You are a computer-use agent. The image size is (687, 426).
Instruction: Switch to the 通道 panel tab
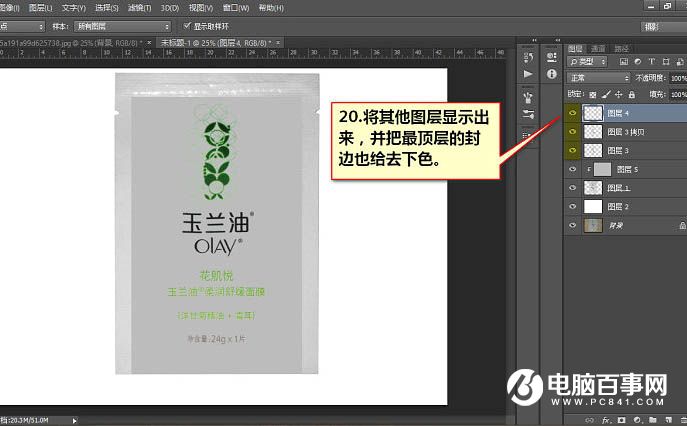(x=598, y=48)
